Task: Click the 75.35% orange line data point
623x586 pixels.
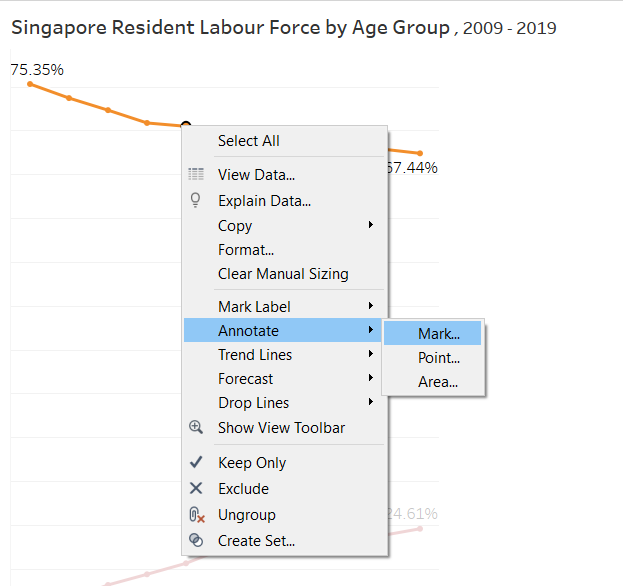Action: click(x=30, y=84)
